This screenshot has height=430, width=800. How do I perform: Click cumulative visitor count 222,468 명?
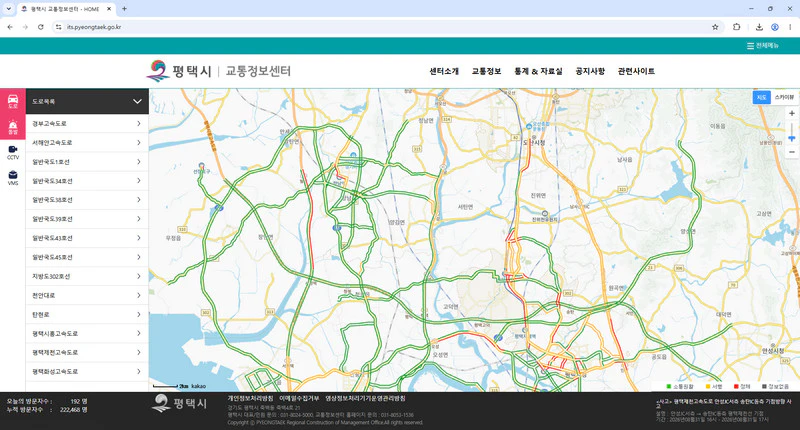73,410
